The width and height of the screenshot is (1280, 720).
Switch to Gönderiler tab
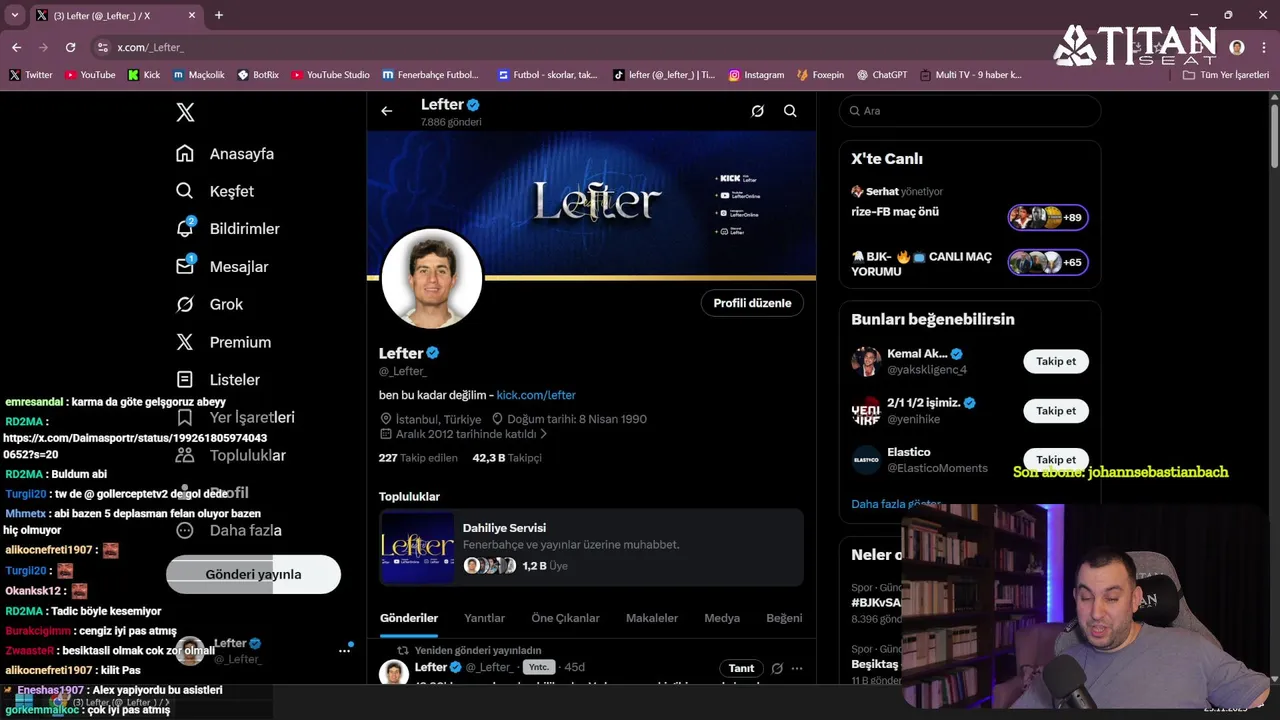[408, 618]
